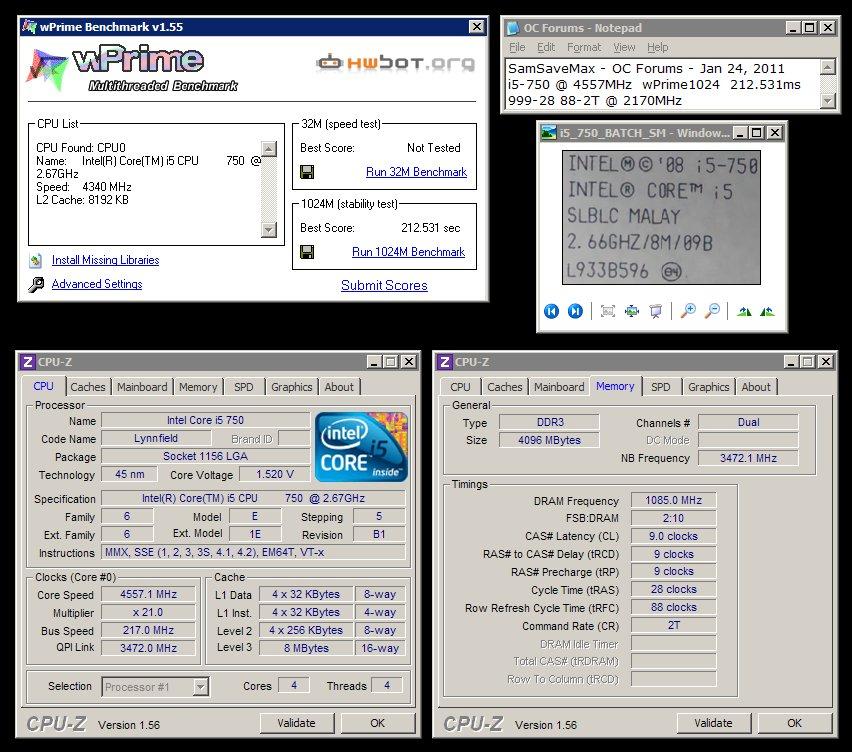Switch to Memory tab in left CPU-Z
Screen dimensions: 852x752
(198, 387)
